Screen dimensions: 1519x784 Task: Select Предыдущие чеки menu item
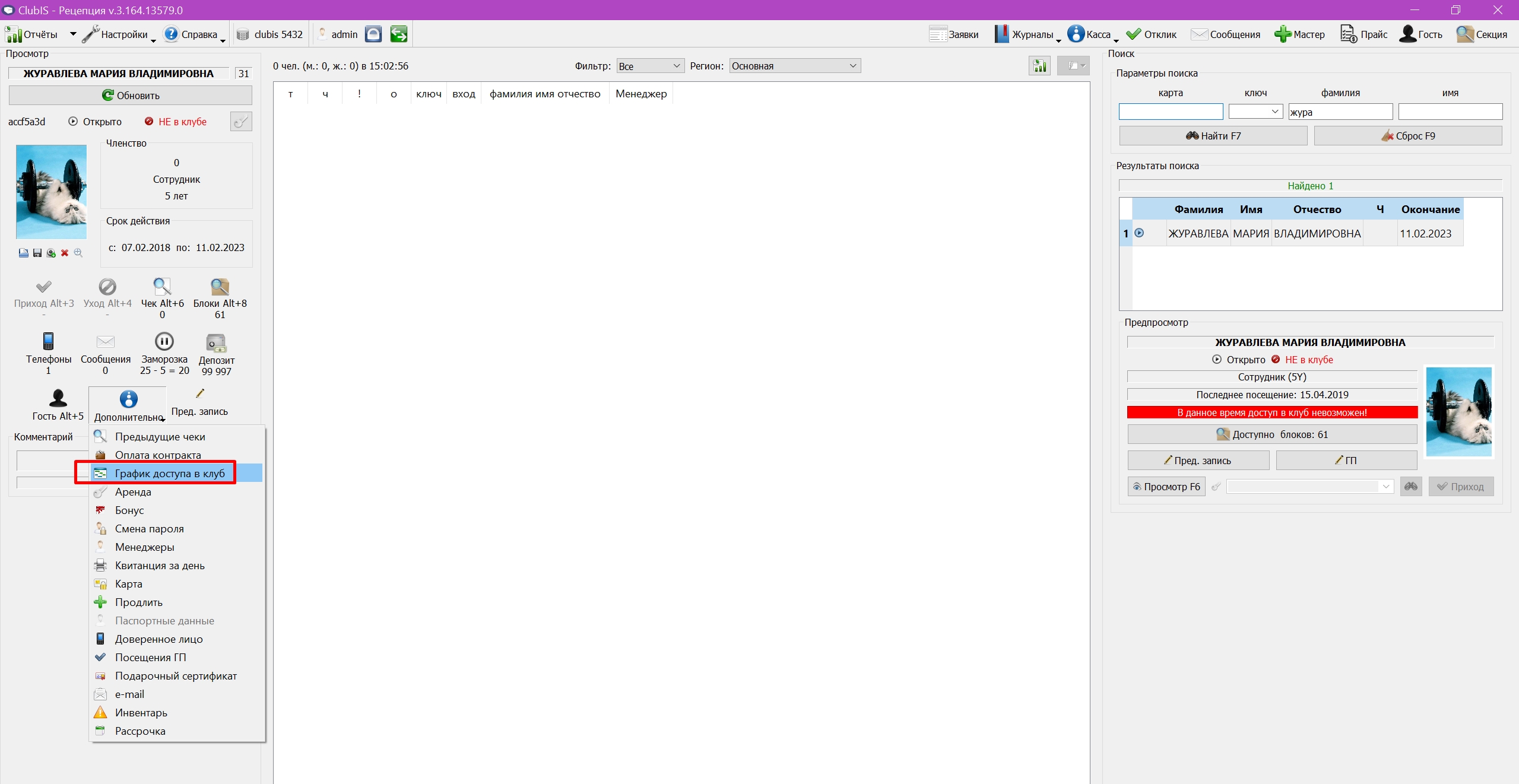pos(176,436)
